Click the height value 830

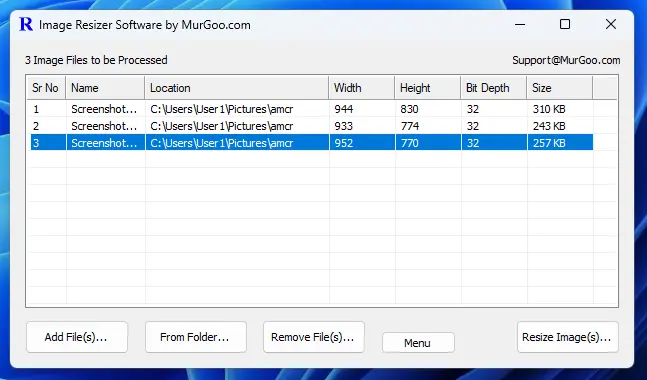[x=409, y=109]
